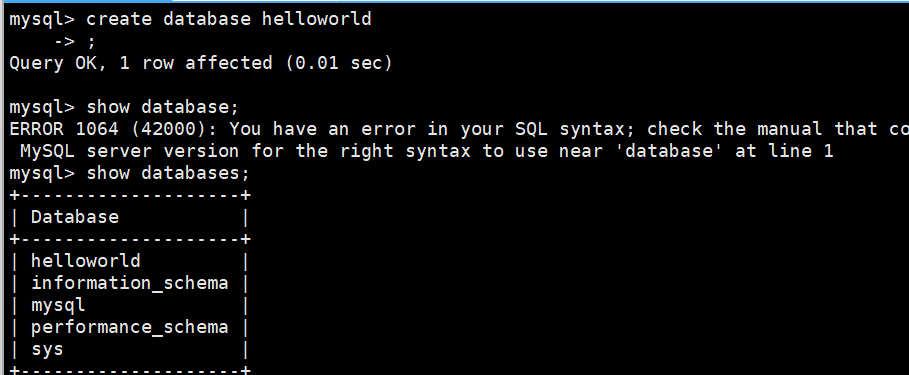Click the table's top border line
Image resolution: width=909 pixels, height=375 pixels.
click(x=130, y=195)
